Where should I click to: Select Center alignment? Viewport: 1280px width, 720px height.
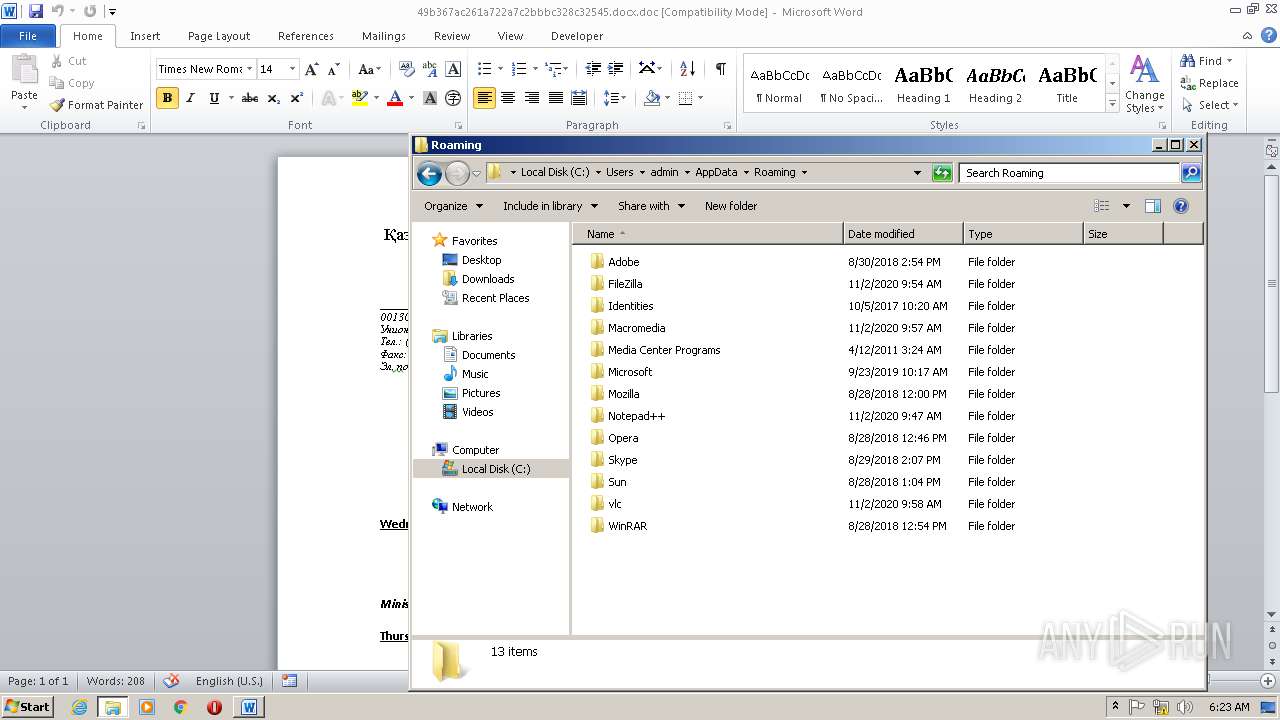(x=508, y=98)
